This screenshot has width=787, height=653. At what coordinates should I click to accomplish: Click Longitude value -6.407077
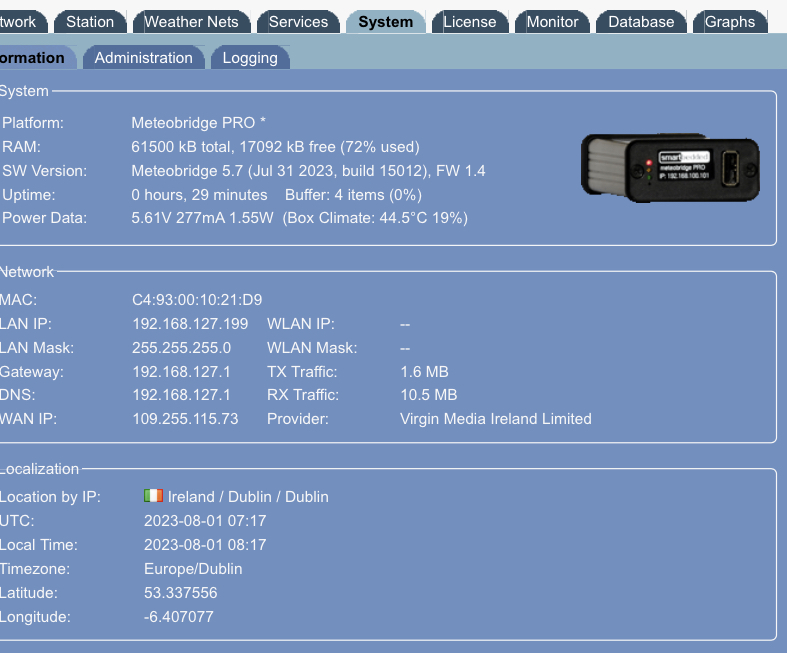tap(179, 617)
